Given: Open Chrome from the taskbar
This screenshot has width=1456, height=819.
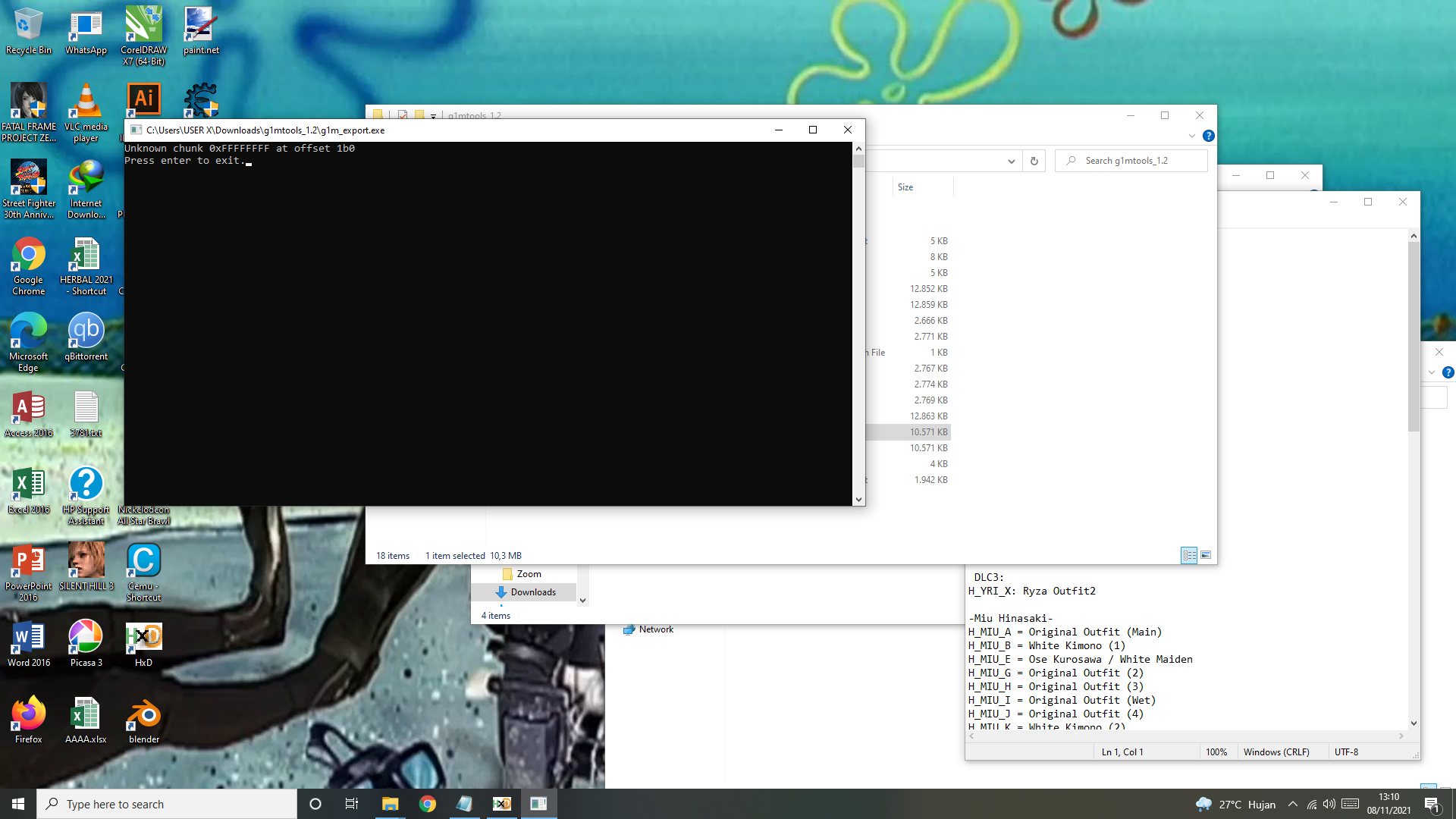Looking at the screenshot, I should pos(428,804).
